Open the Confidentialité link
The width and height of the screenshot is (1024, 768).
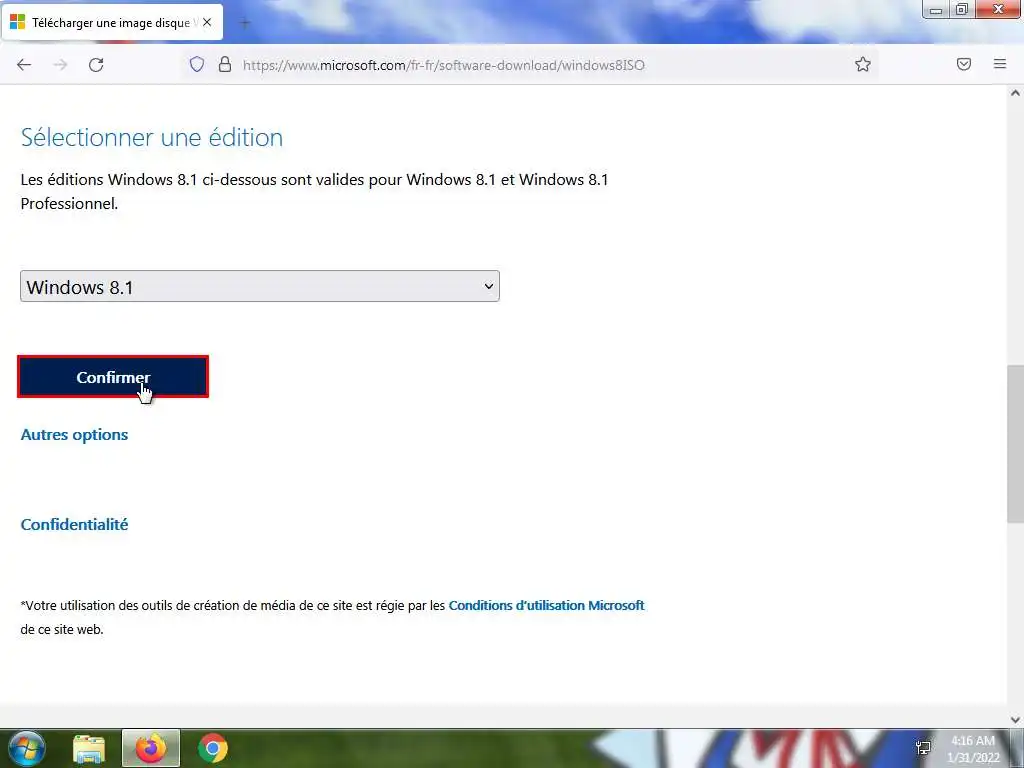click(x=74, y=524)
